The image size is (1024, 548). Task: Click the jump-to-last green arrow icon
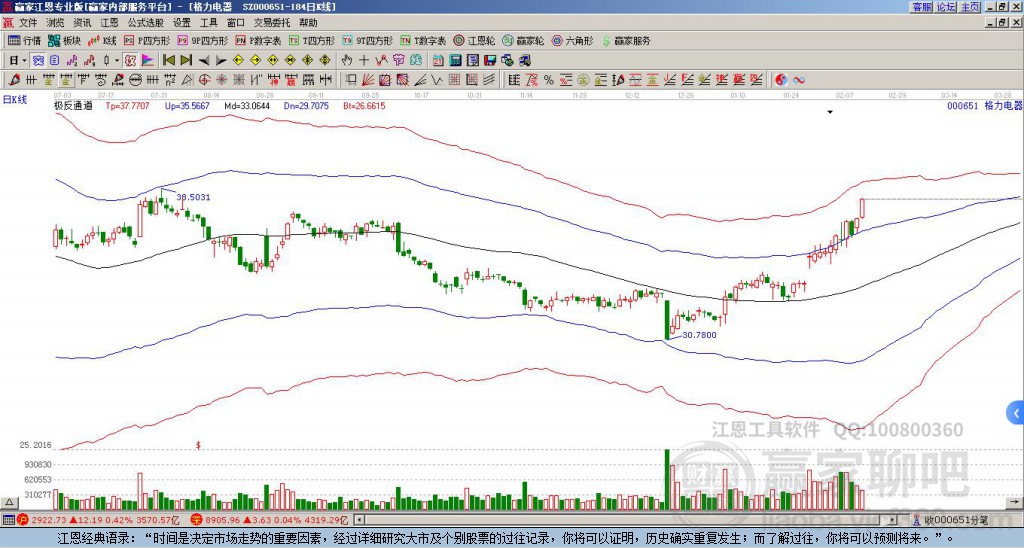coord(186,61)
